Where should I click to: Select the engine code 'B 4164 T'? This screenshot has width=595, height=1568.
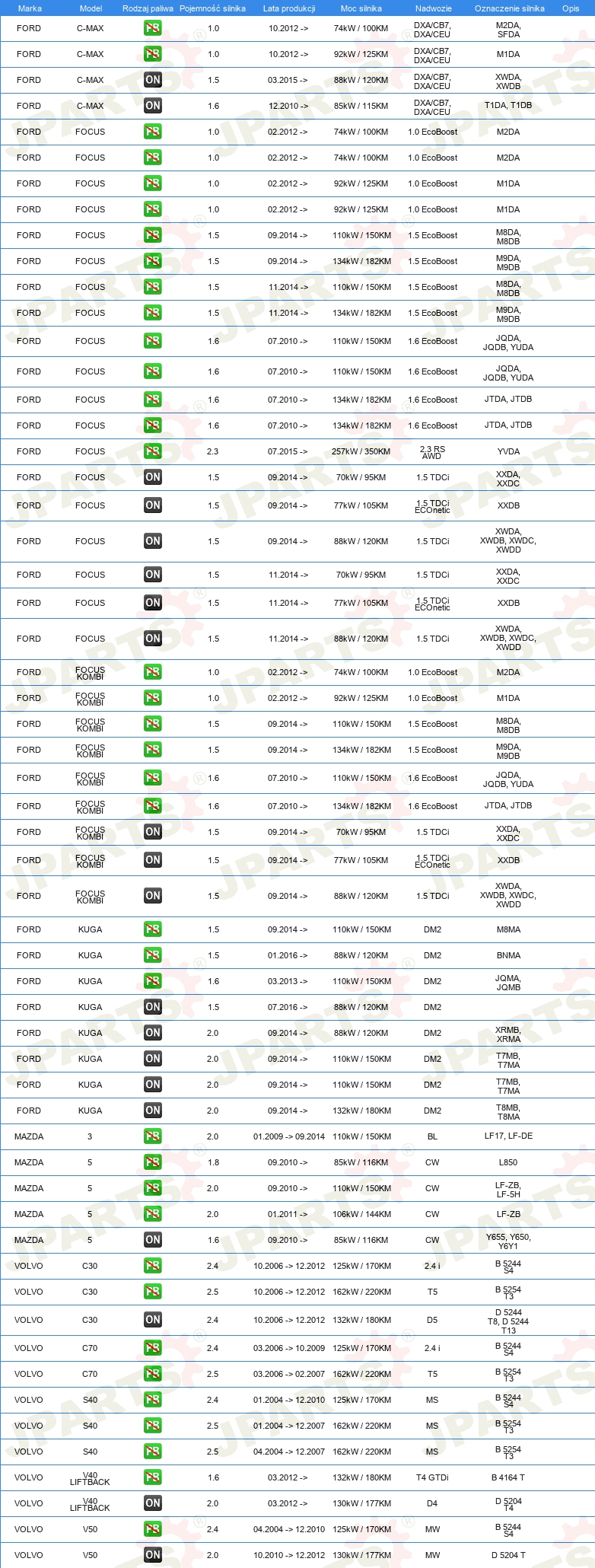coord(508,1477)
